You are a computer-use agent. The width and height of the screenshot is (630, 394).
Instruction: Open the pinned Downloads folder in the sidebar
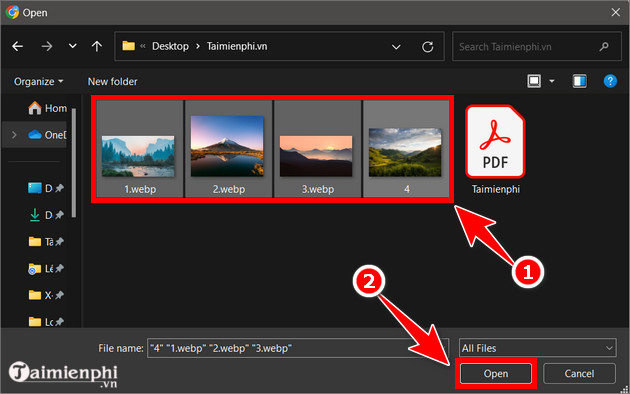(x=45, y=215)
